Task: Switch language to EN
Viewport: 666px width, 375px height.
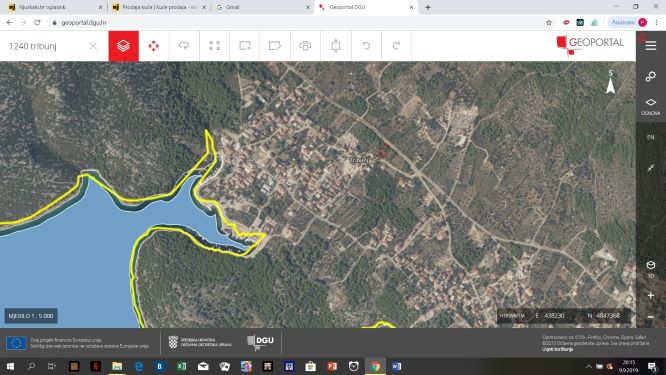Action: pyautogui.click(x=651, y=137)
